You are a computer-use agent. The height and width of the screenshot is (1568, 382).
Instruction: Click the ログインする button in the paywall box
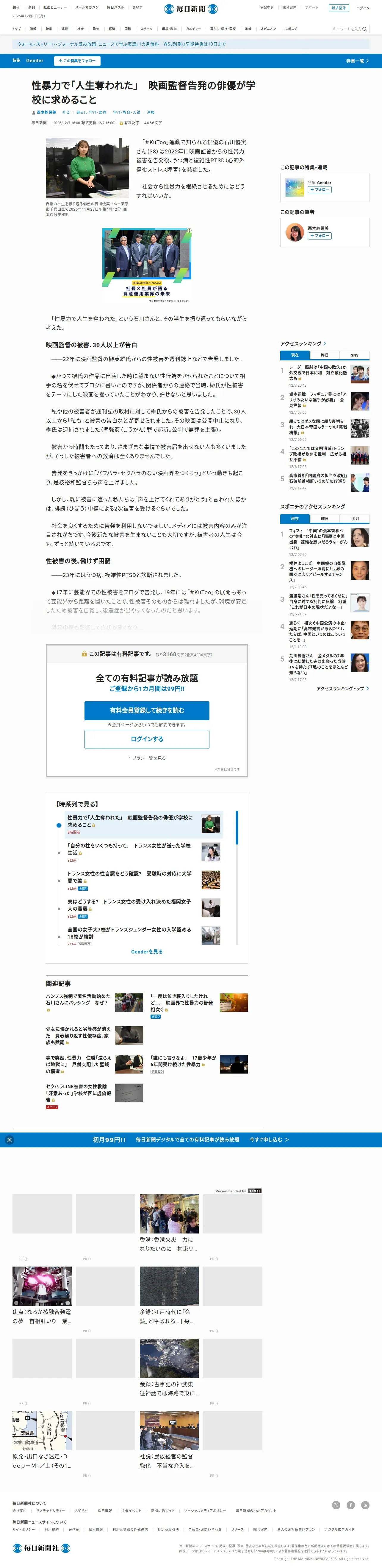pos(147,739)
